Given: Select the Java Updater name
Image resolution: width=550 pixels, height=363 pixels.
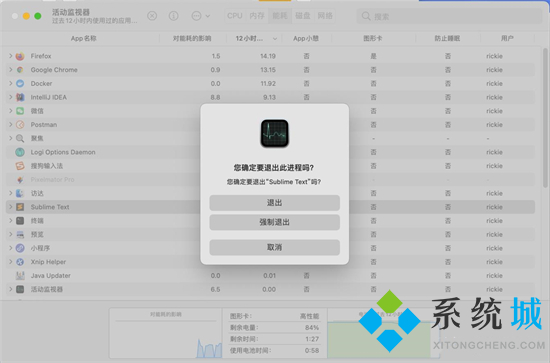Looking at the screenshot, I should (51, 275).
